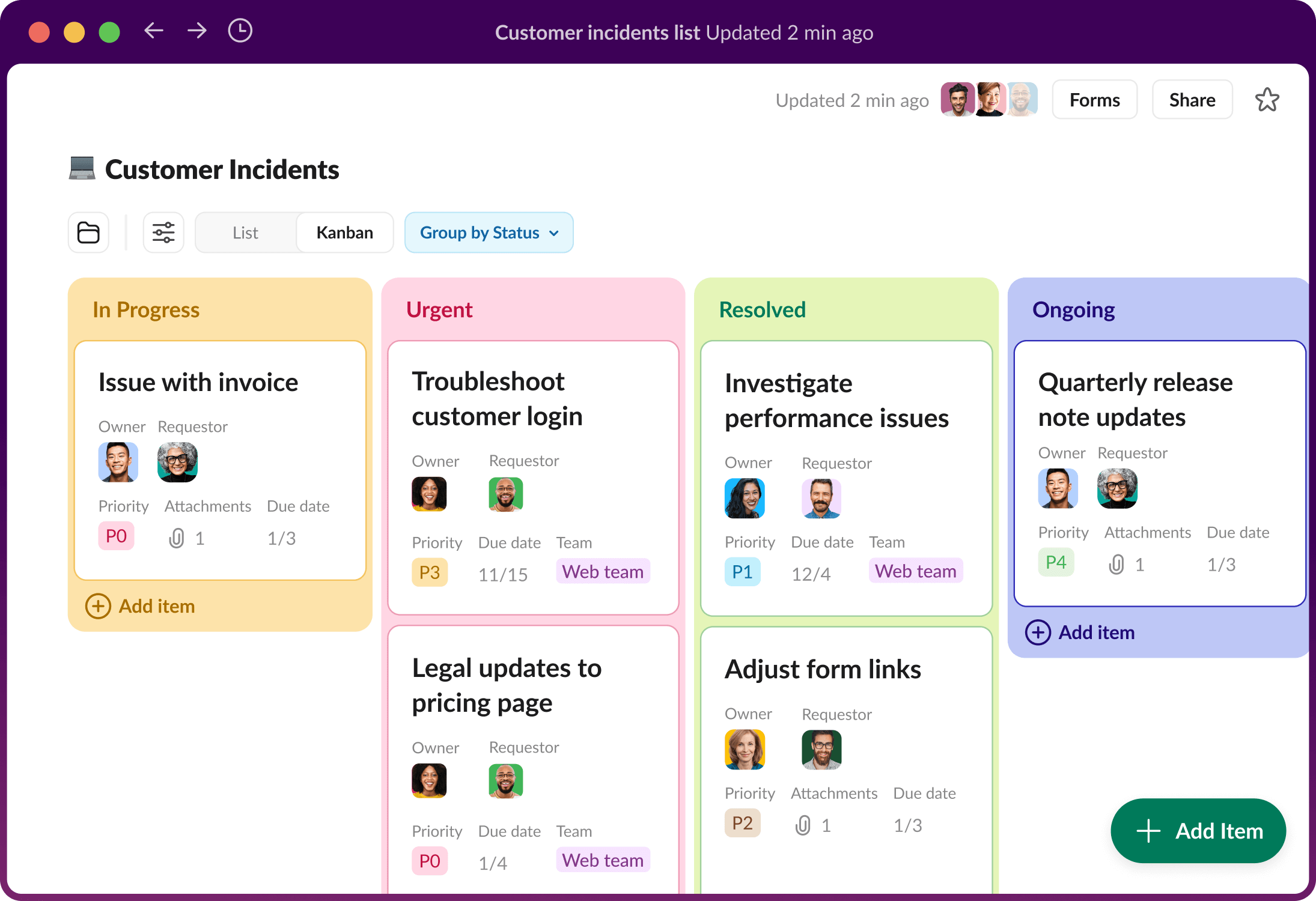Click the attachment paperclip on Issue with invoice
The image size is (1316, 901).
coord(176,538)
